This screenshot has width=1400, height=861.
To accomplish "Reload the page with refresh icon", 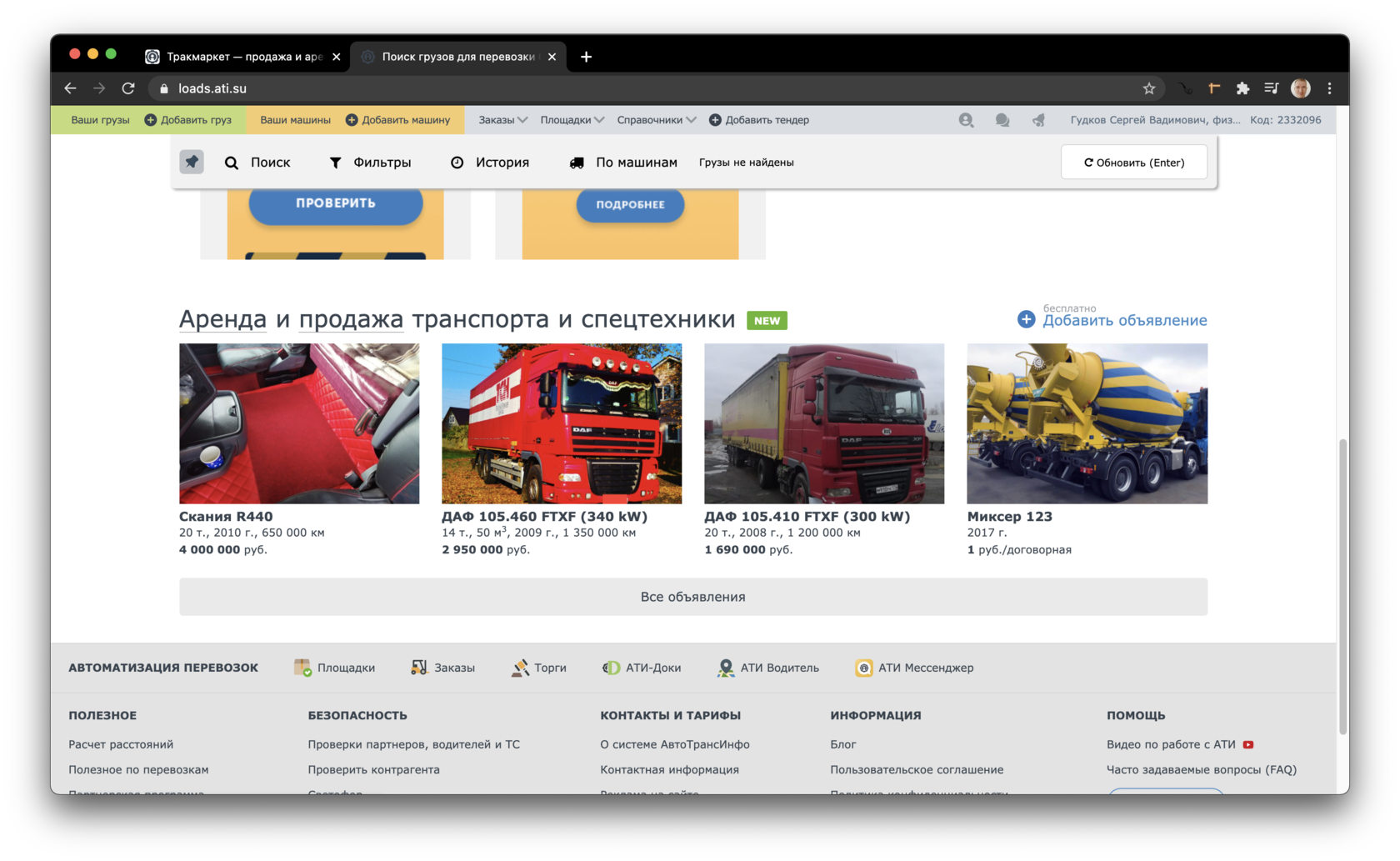I will point(128,88).
